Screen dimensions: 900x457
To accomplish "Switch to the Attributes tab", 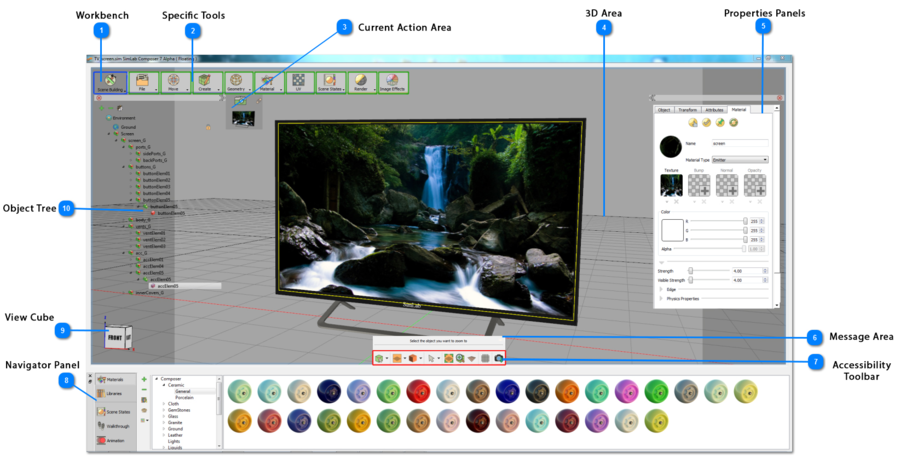I will click(714, 109).
